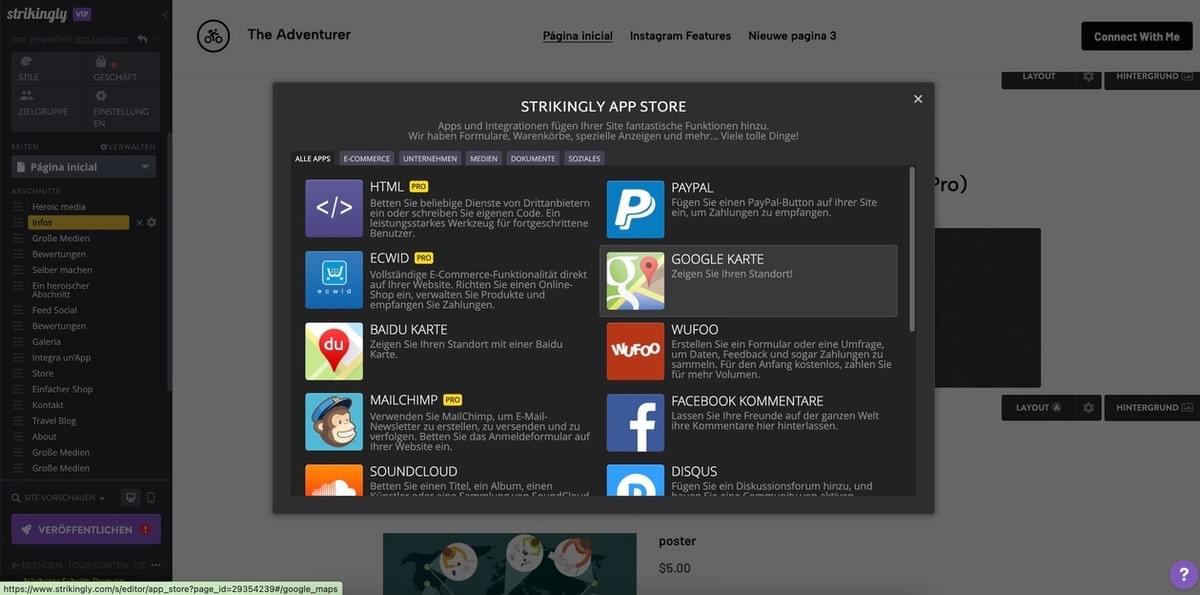Delete the Infos section with X

click(x=139, y=222)
